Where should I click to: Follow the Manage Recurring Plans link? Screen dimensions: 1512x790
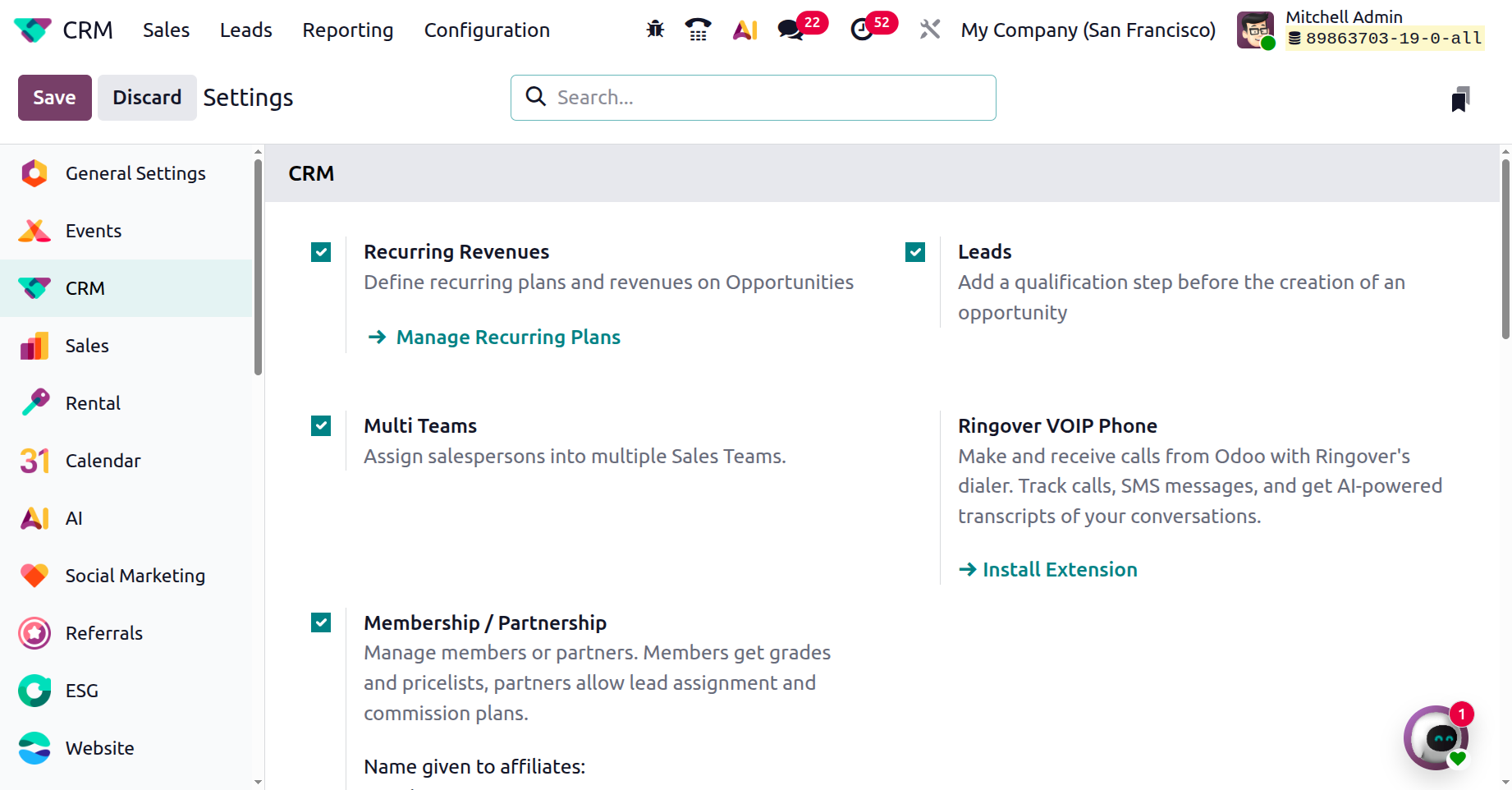pyautogui.click(x=507, y=338)
